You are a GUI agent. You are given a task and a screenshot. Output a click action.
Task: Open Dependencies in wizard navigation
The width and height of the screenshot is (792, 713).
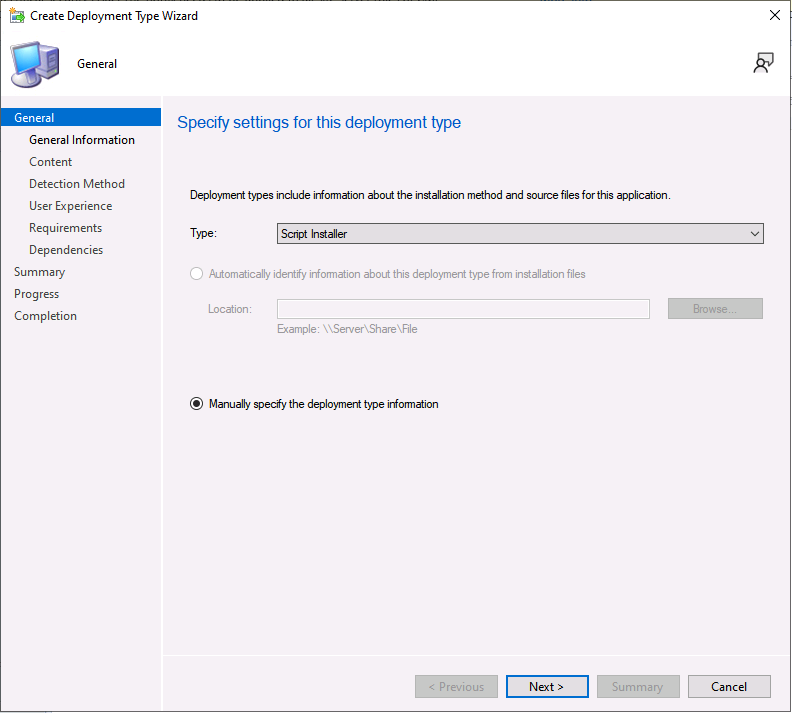[x=66, y=250]
